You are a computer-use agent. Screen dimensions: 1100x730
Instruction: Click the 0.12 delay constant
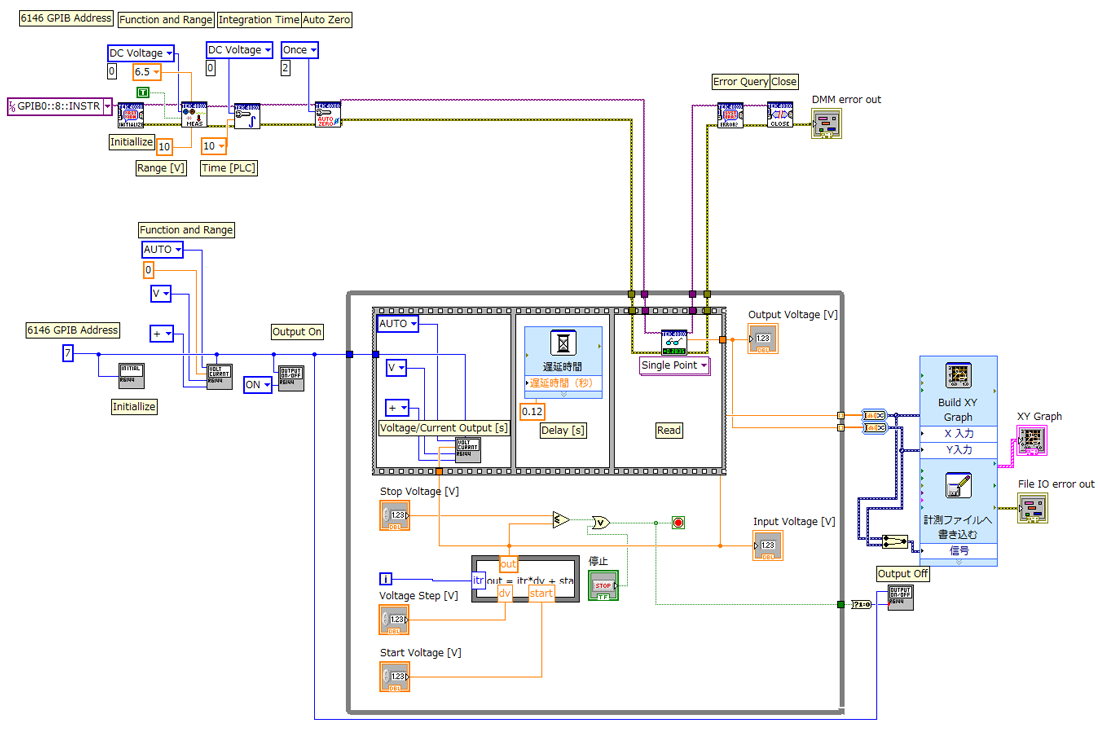532,412
